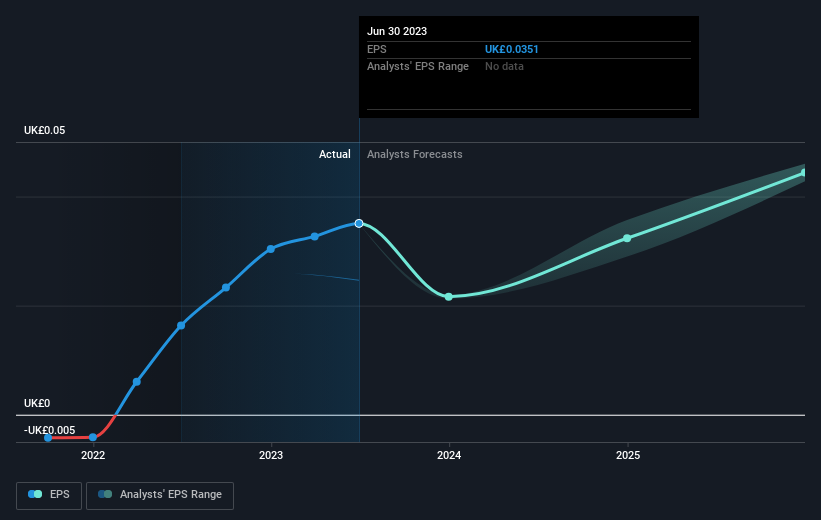Click the EPS data point at 2023
Screen dimensions: 821x520
coord(271,249)
